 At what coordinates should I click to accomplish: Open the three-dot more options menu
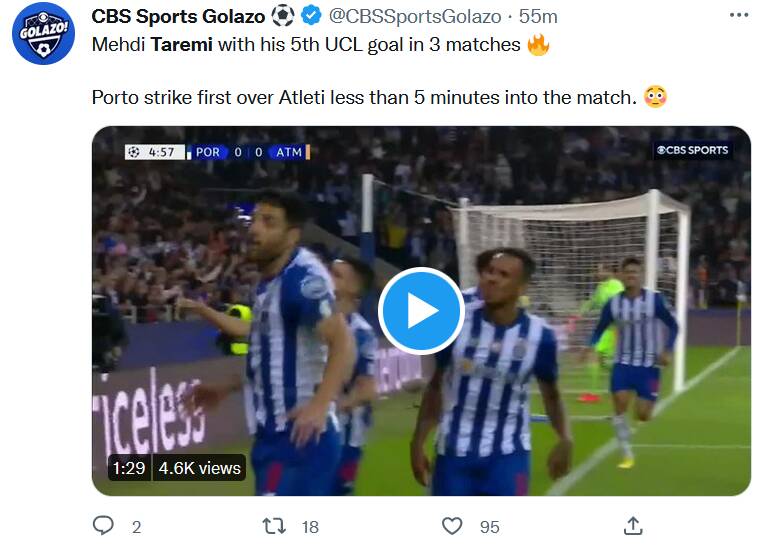tap(739, 16)
